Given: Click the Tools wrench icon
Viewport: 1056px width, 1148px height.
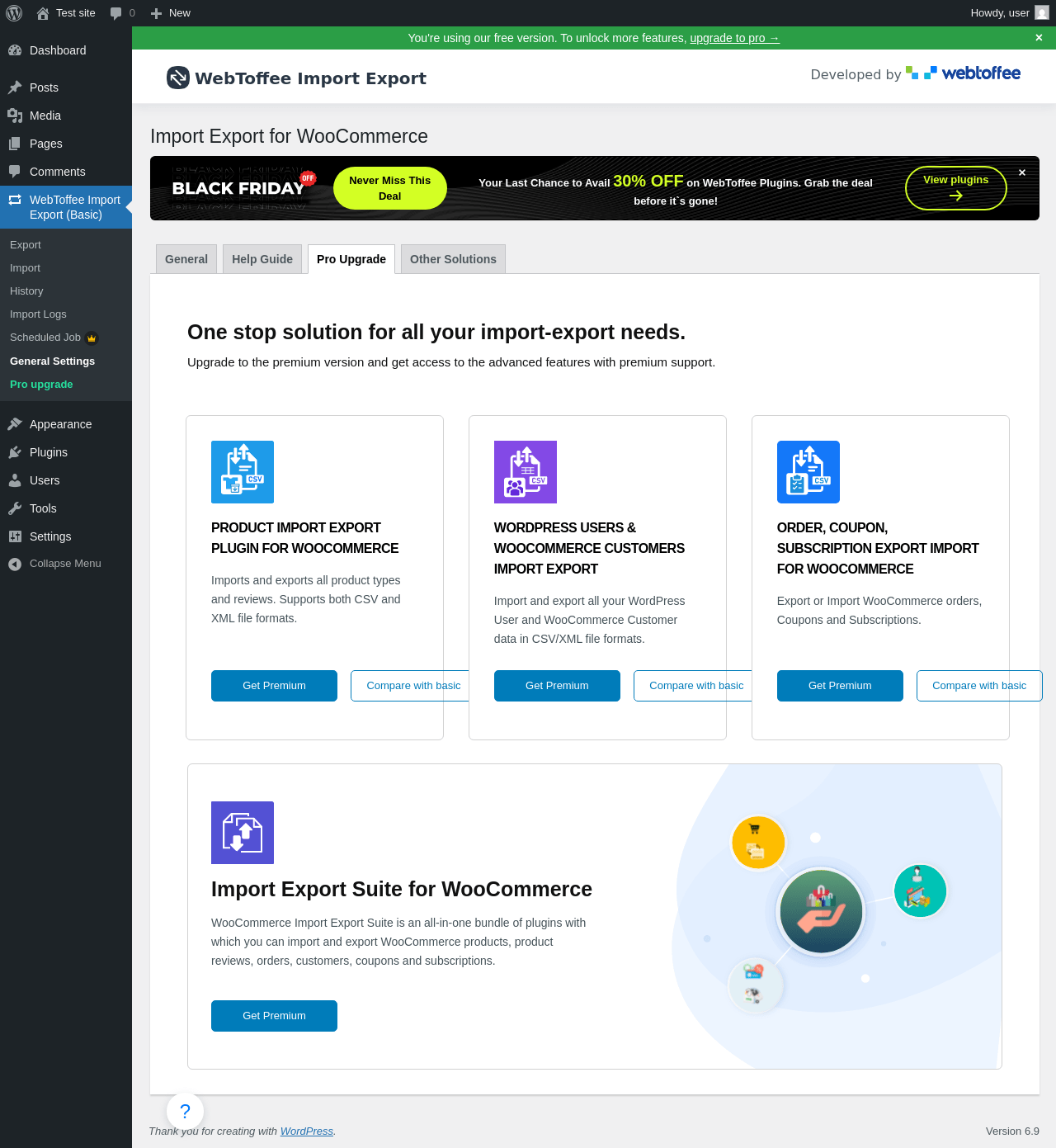Looking at the screenshot, I should click(x=15, y=508).
